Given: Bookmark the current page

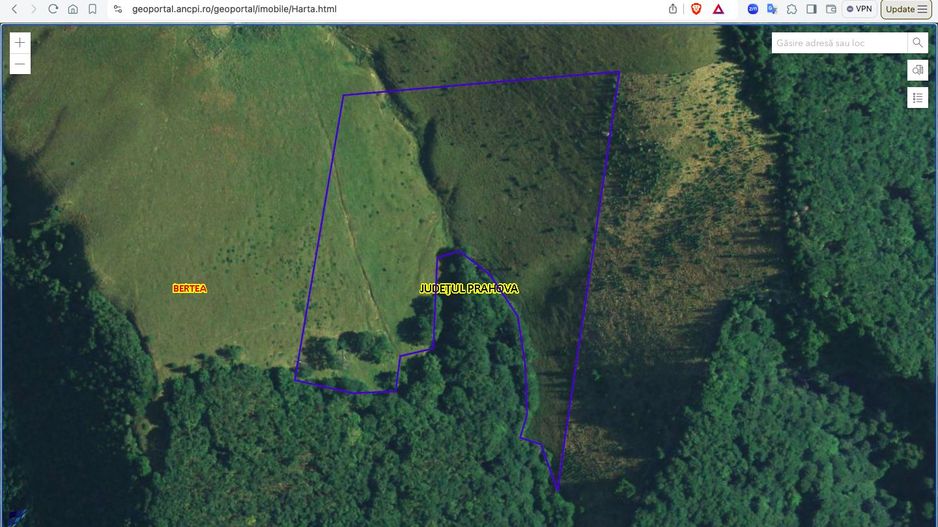Looking at the screenshot, I should click(x=92, y=9).
